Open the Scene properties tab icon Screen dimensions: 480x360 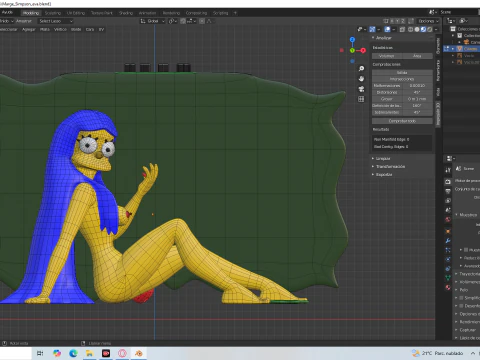[448, 210]
